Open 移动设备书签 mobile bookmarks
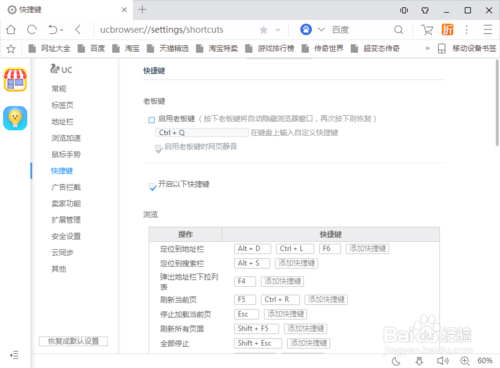 [x=467, y=49]
